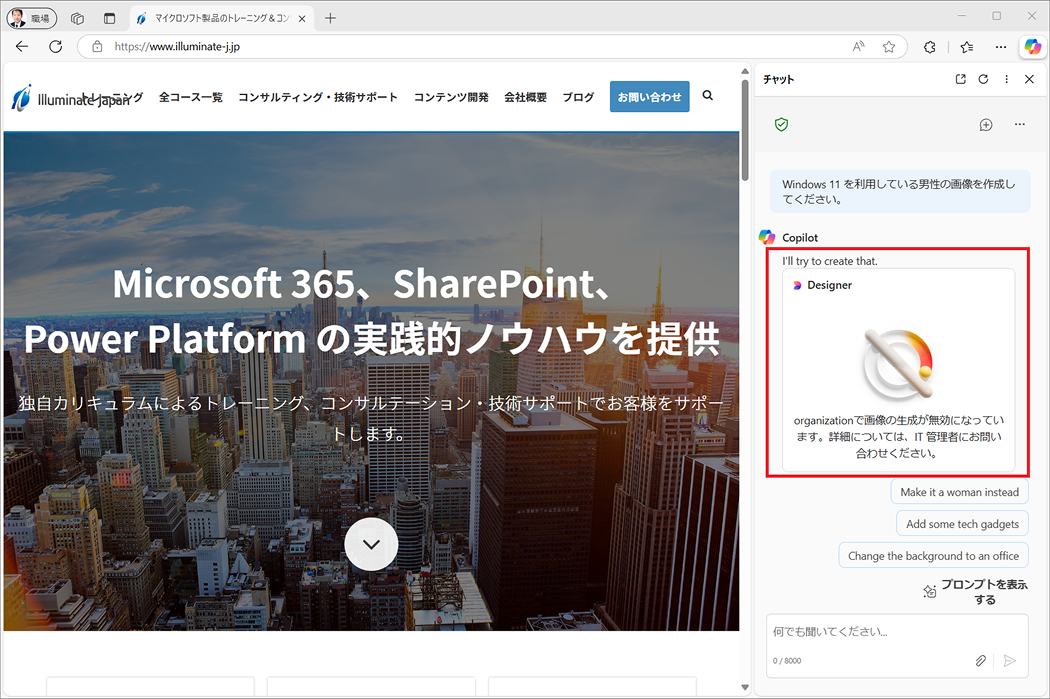
Task: Attach a file with paperclip icon
Action: pos(980,661)
